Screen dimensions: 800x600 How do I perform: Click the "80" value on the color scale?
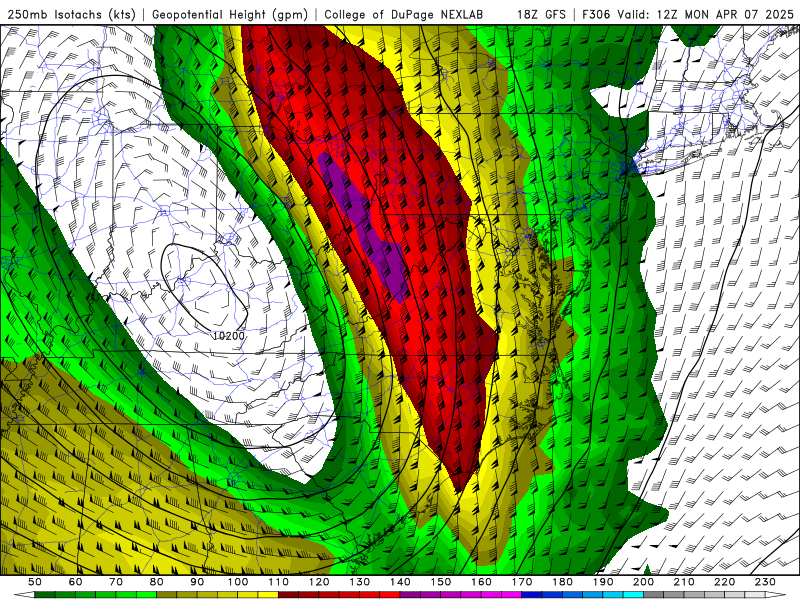click(157, 582)
